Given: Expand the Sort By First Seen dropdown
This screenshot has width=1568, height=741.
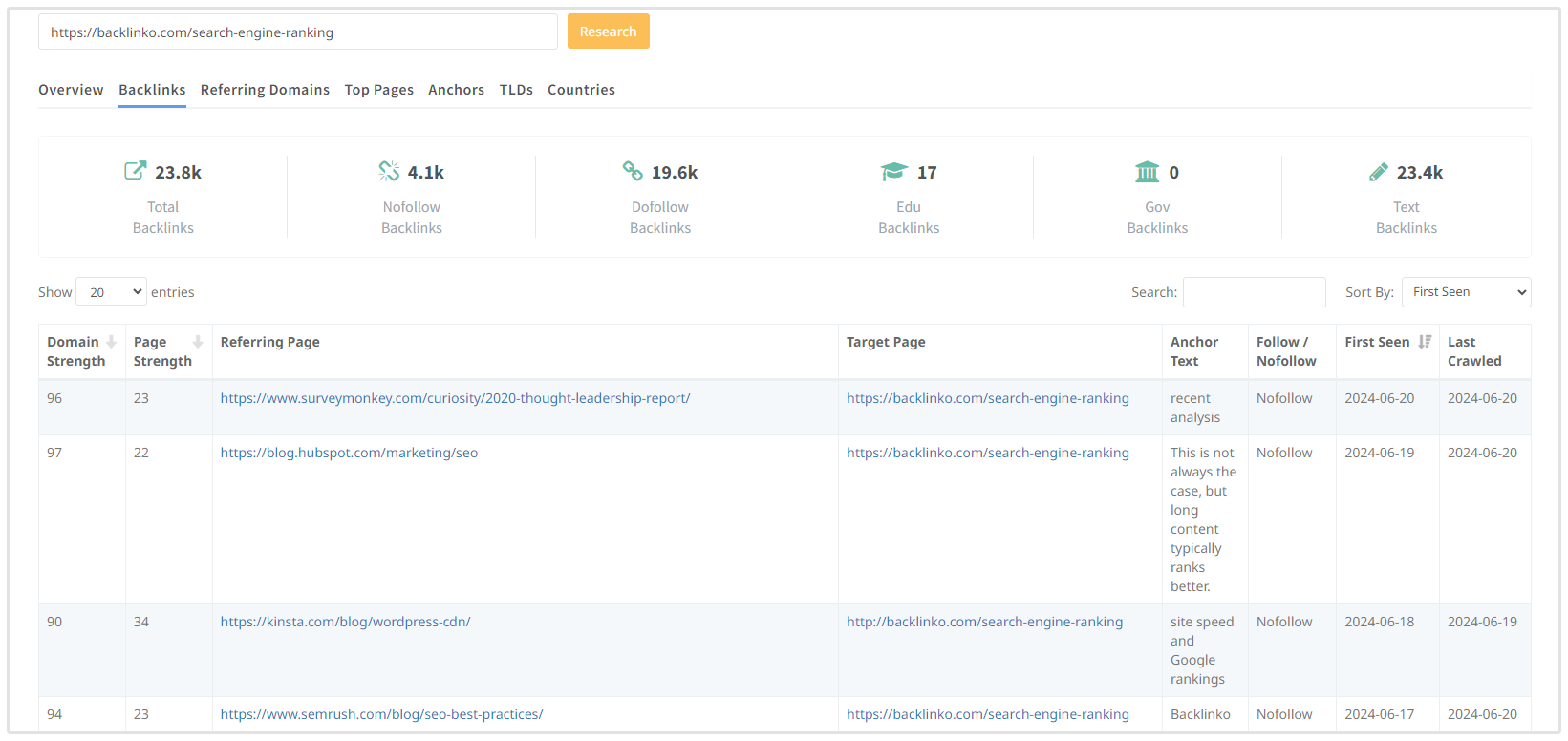Looking at the screenshot, I should coord(1466,292).
